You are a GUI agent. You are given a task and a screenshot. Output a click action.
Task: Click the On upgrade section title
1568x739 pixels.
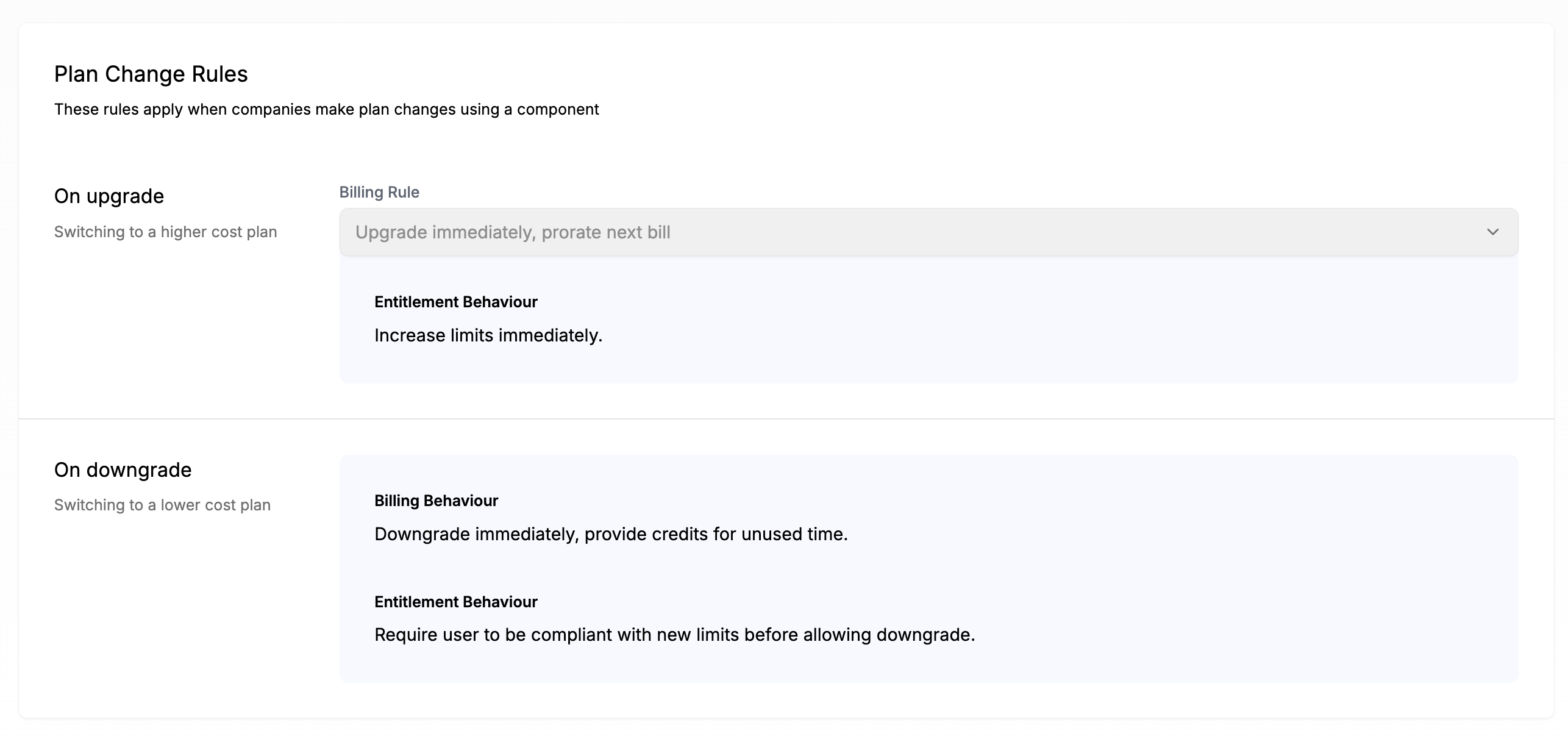tap(109, 196)
